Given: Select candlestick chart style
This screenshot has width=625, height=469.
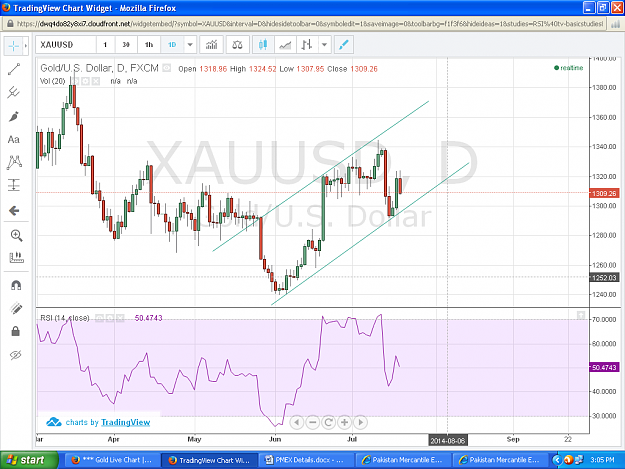Looking at the screenshot, I should [263, 45].
